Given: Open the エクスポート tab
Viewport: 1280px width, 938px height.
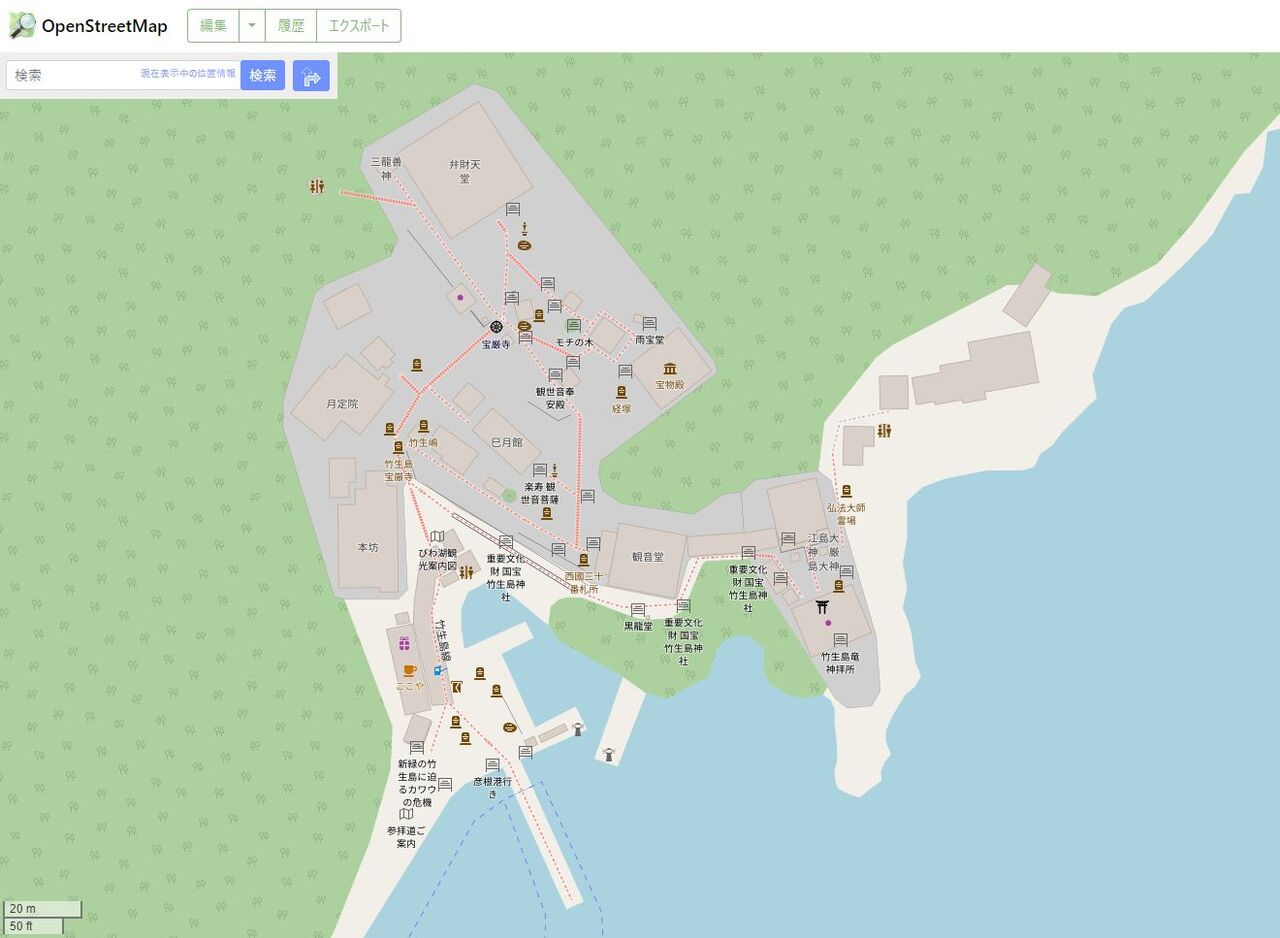Looking at the screenshot, I should 359,26.
